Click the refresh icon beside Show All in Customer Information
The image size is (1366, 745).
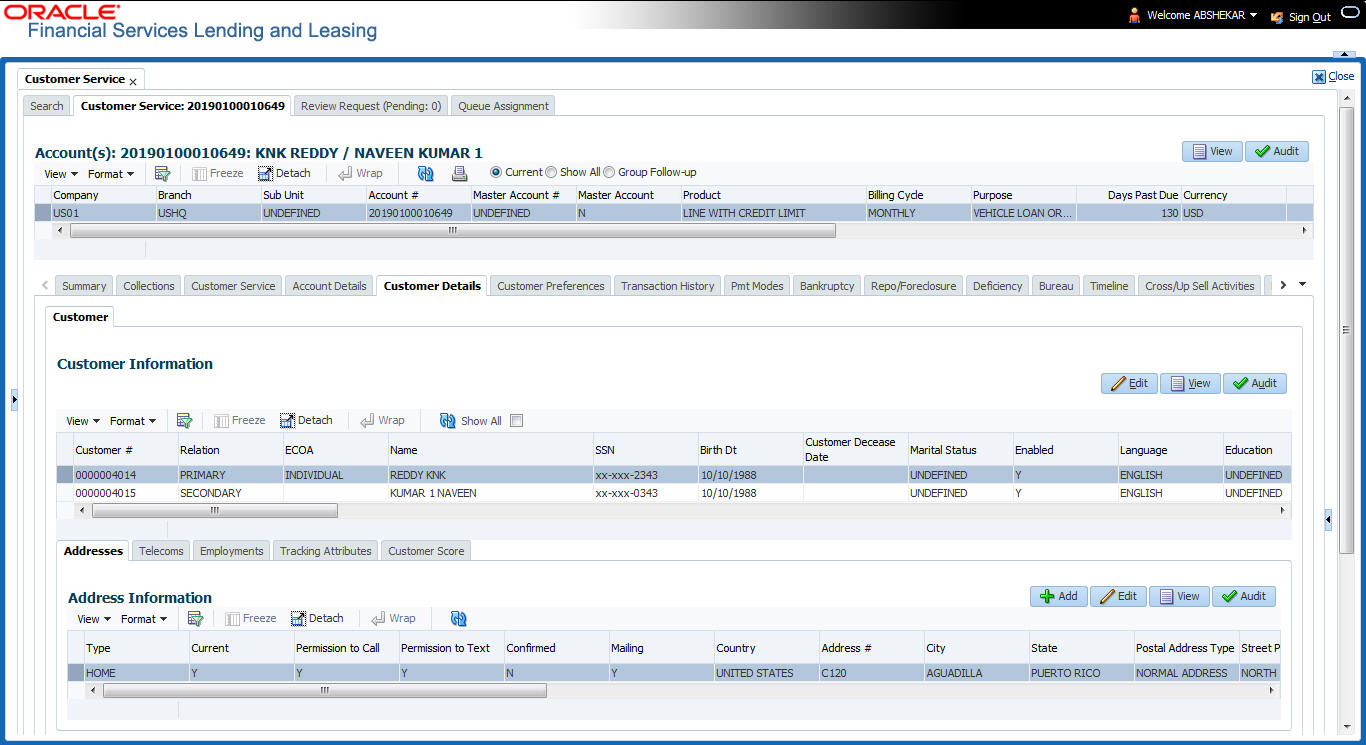click(448, 421)
